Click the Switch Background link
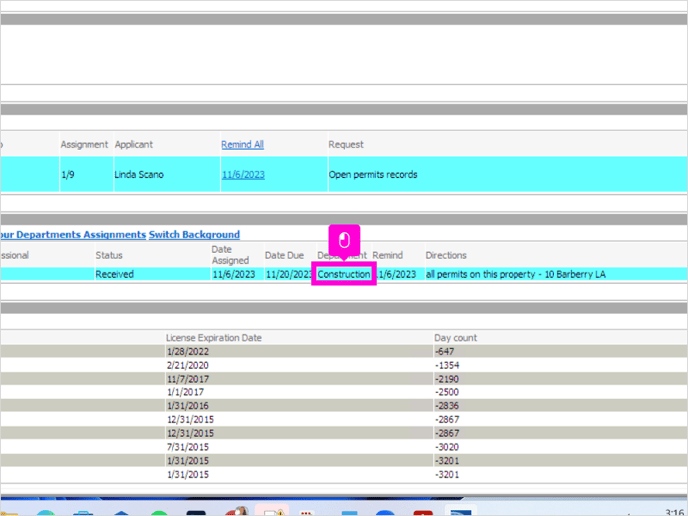 [x=194, y=235]
